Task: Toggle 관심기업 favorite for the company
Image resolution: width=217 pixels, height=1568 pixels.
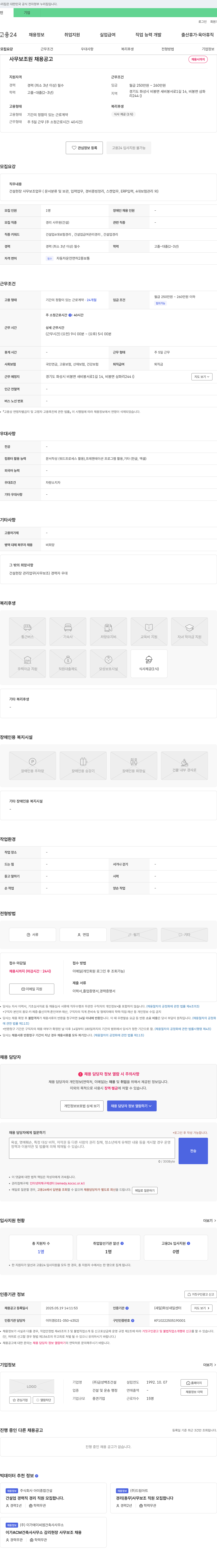Action: (20, 1400)
